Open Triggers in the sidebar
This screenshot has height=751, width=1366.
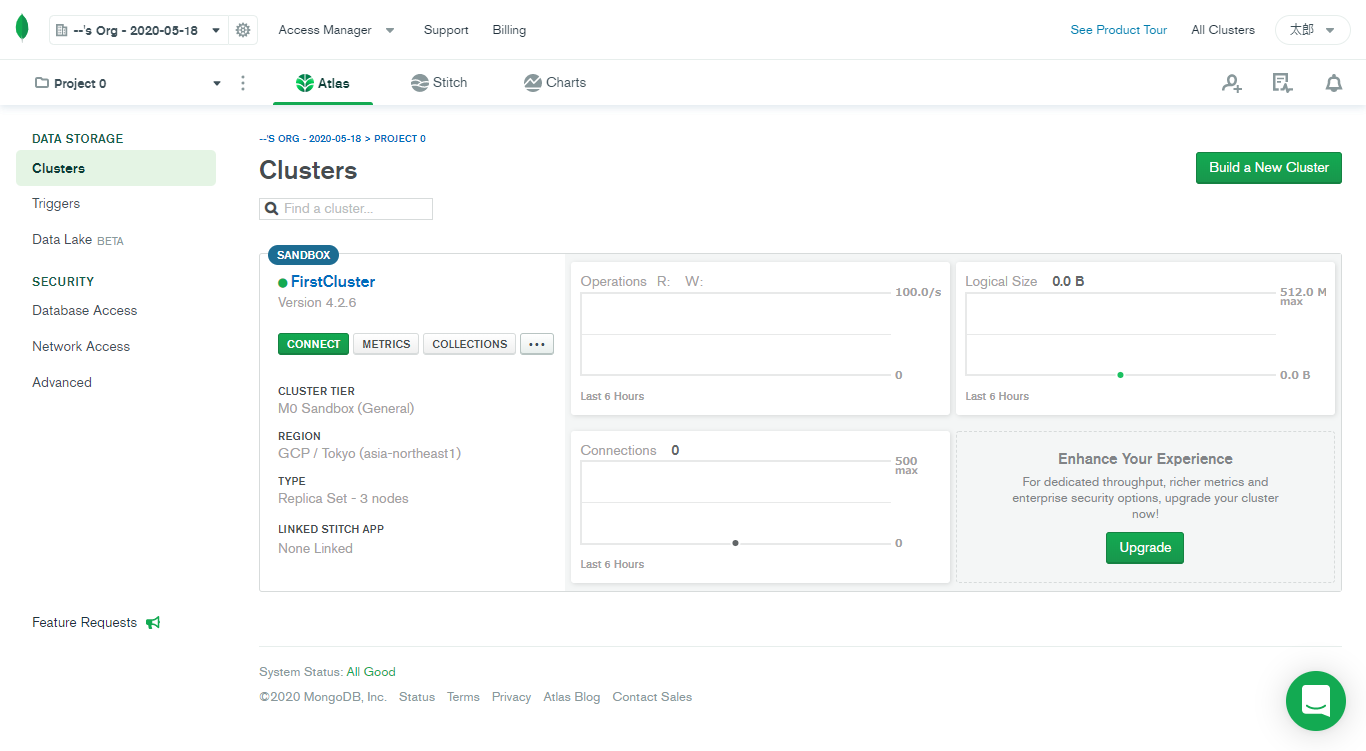[56, 203]
